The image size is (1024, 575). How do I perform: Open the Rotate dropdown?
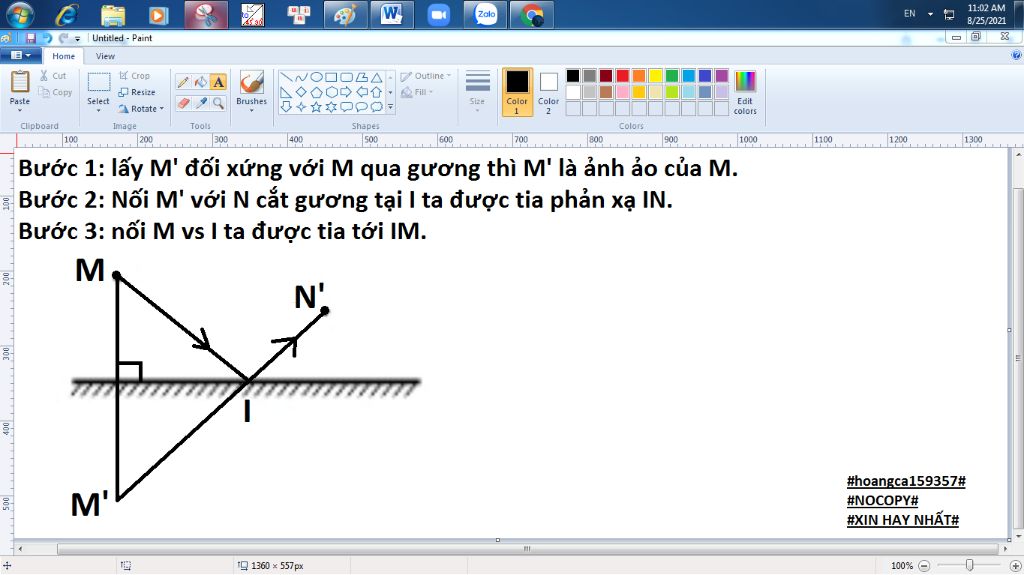140,108
